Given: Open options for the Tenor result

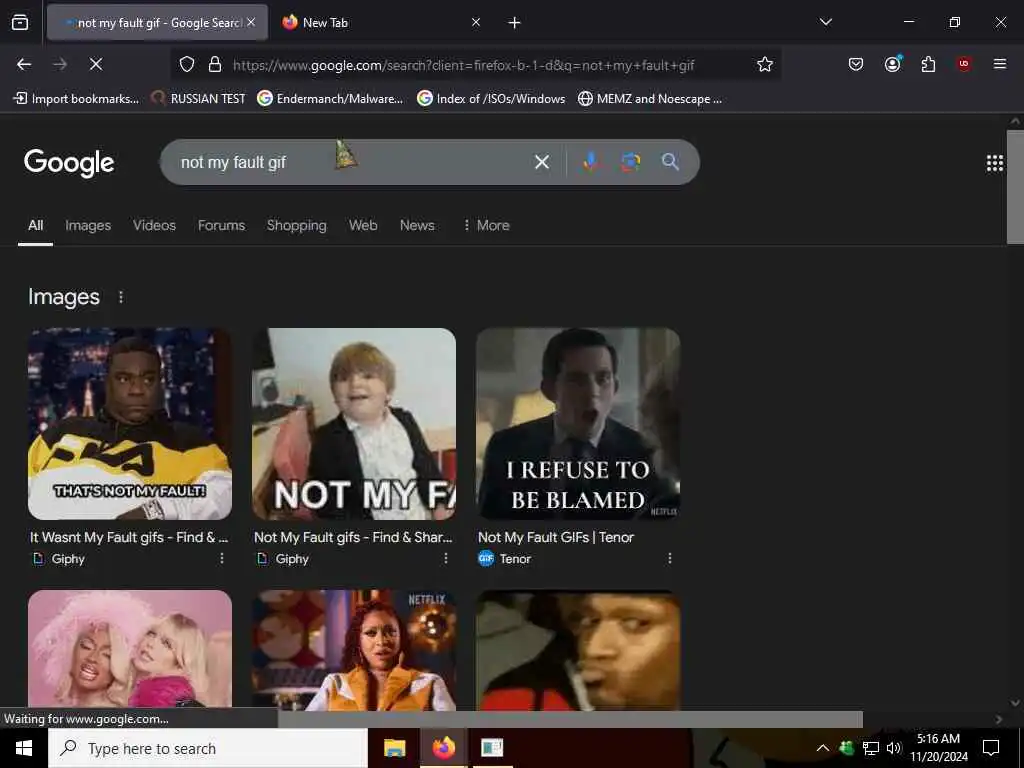Looking at the screenshot, I should click(x=670, y=558).
